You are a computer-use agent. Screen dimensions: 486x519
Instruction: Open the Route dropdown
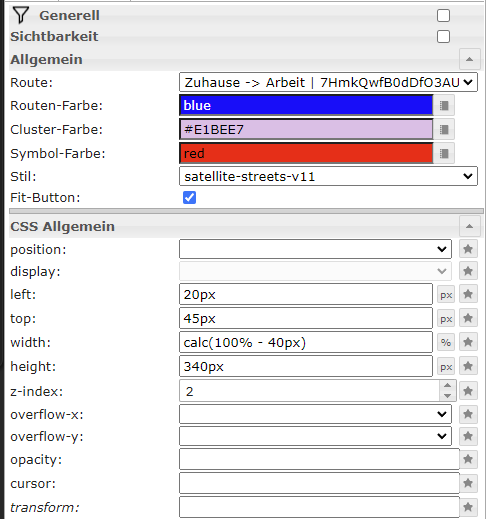pos(328,82)
